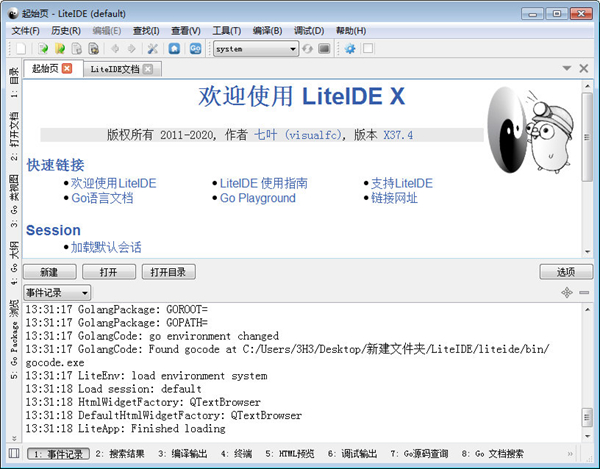
Task: Click the New file toolbar icon
Action: coord(21,49)
